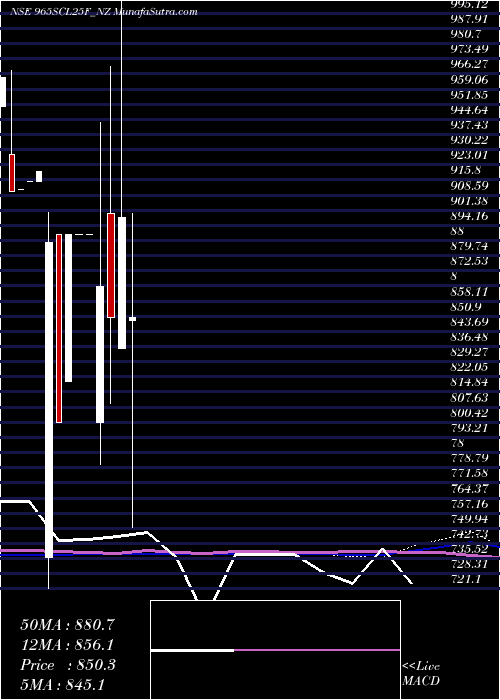Click the 959.06 price axis label
This screenshot has width=500, height=700.
point(469,79)
